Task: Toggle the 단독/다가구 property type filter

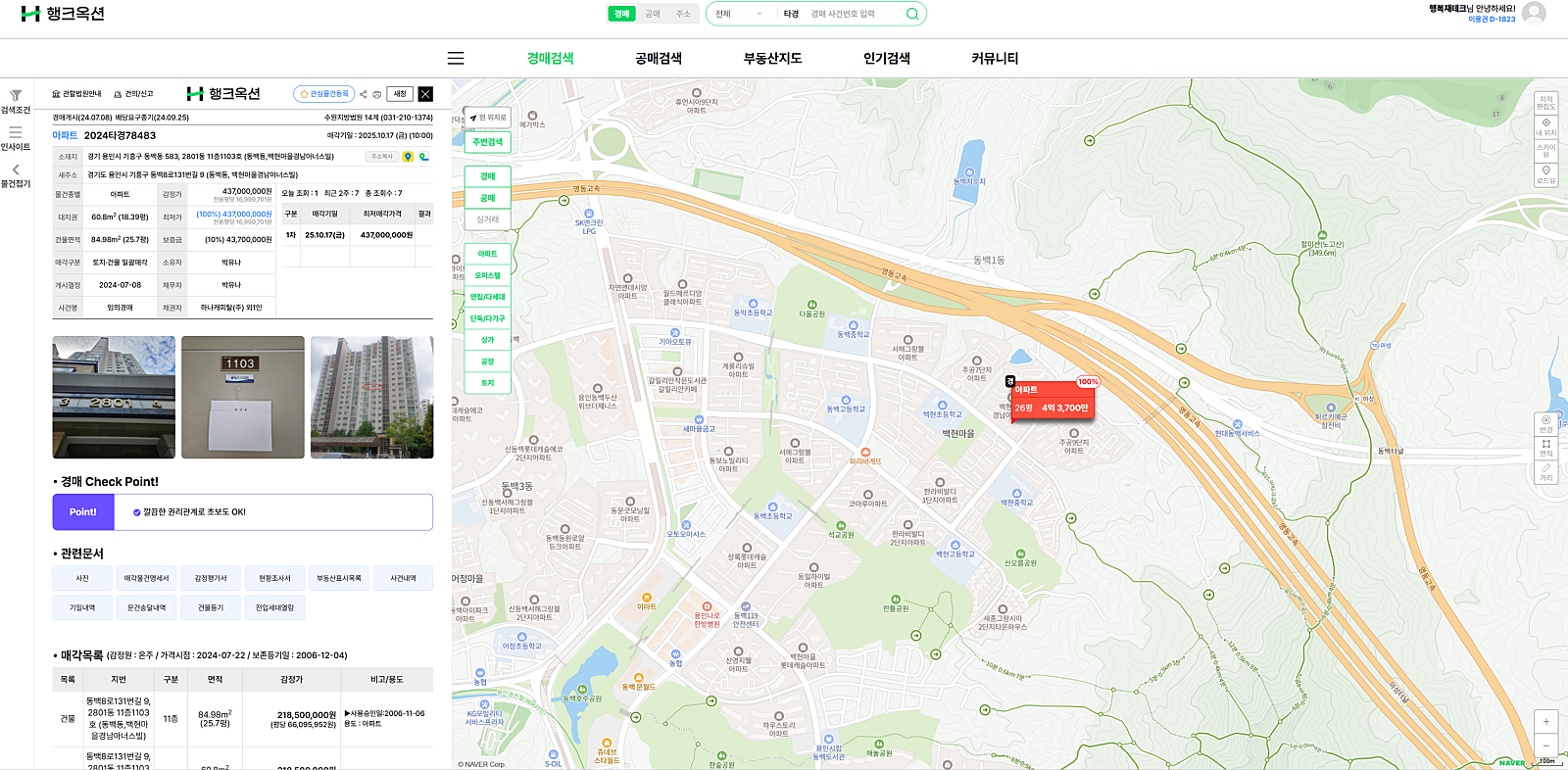Action: click(488, 318)
